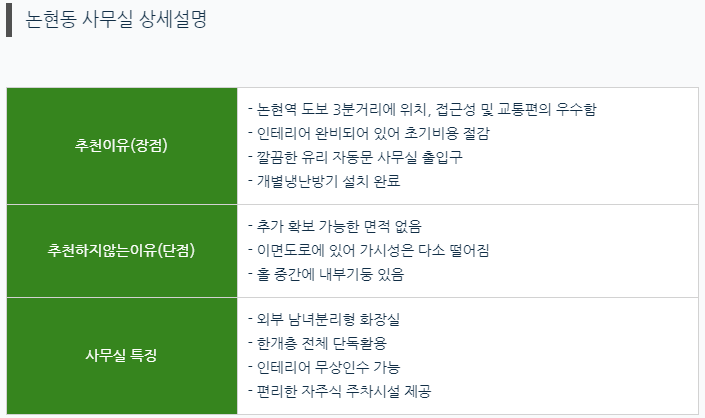
Task: Click the line about 논현역 도보 3분거리
Action: click(x=422, y=109)
